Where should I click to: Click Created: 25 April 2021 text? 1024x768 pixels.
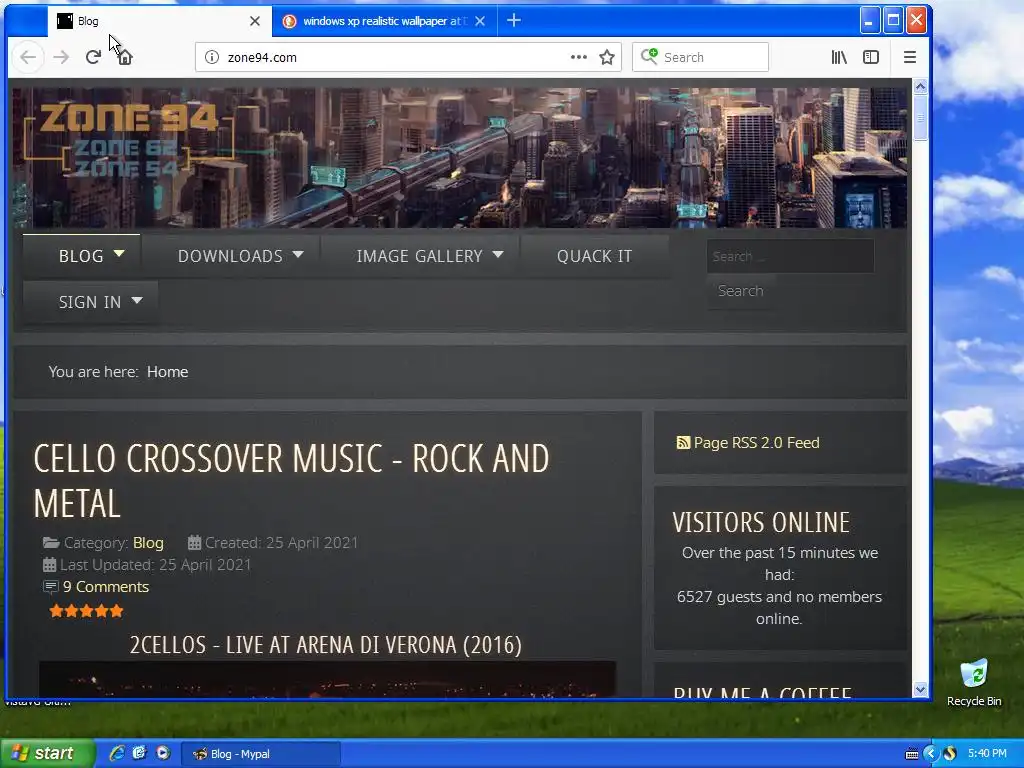(281, 543)
